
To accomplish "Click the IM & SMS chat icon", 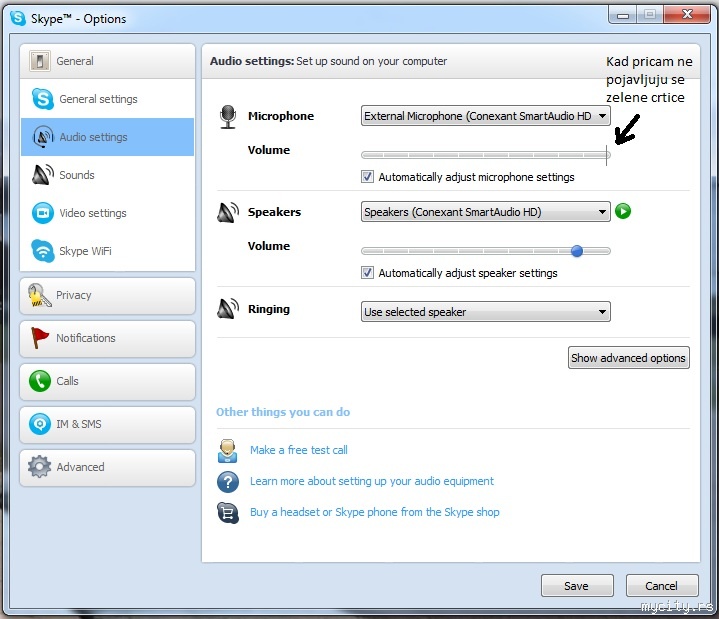I will tap(40, 424).
